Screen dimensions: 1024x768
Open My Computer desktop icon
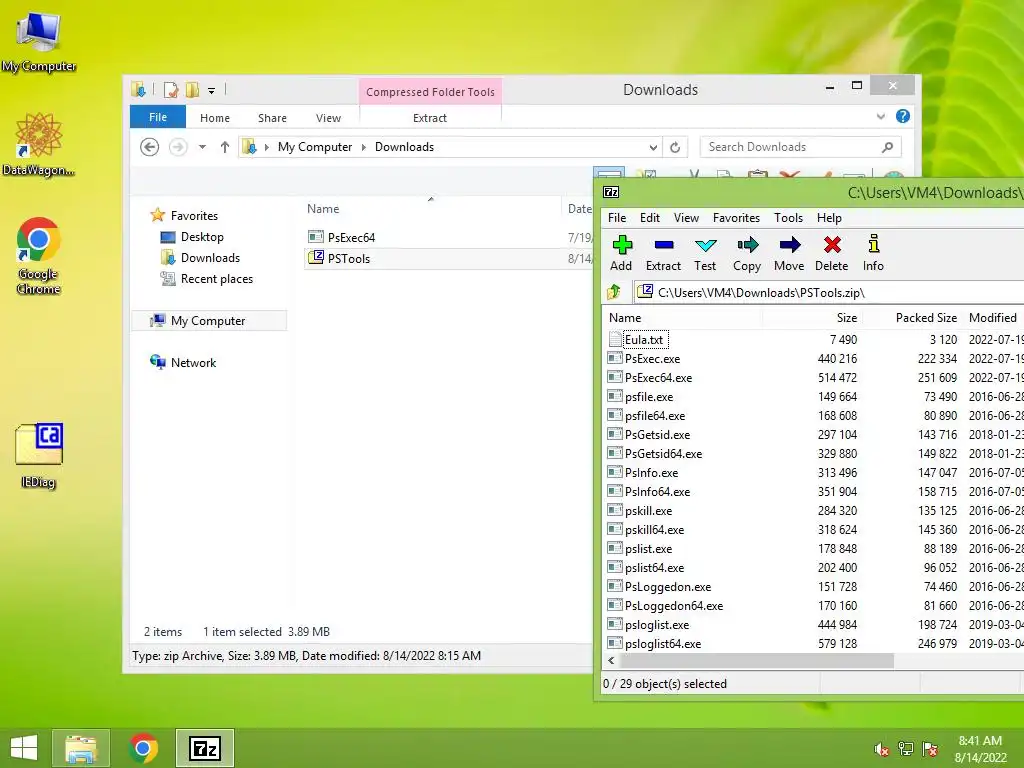pyautogui.click(x=39, y=42)
